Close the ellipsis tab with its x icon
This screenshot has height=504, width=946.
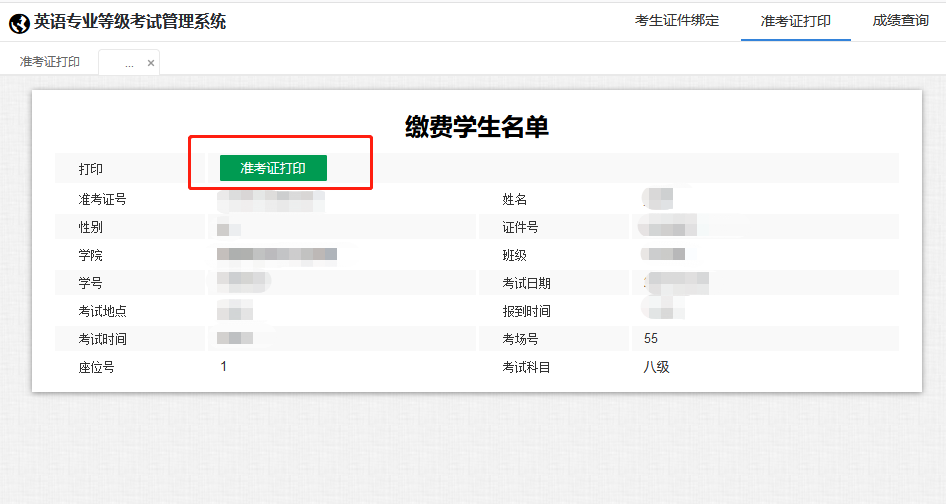pyautogui.click(x=151, y=63)
